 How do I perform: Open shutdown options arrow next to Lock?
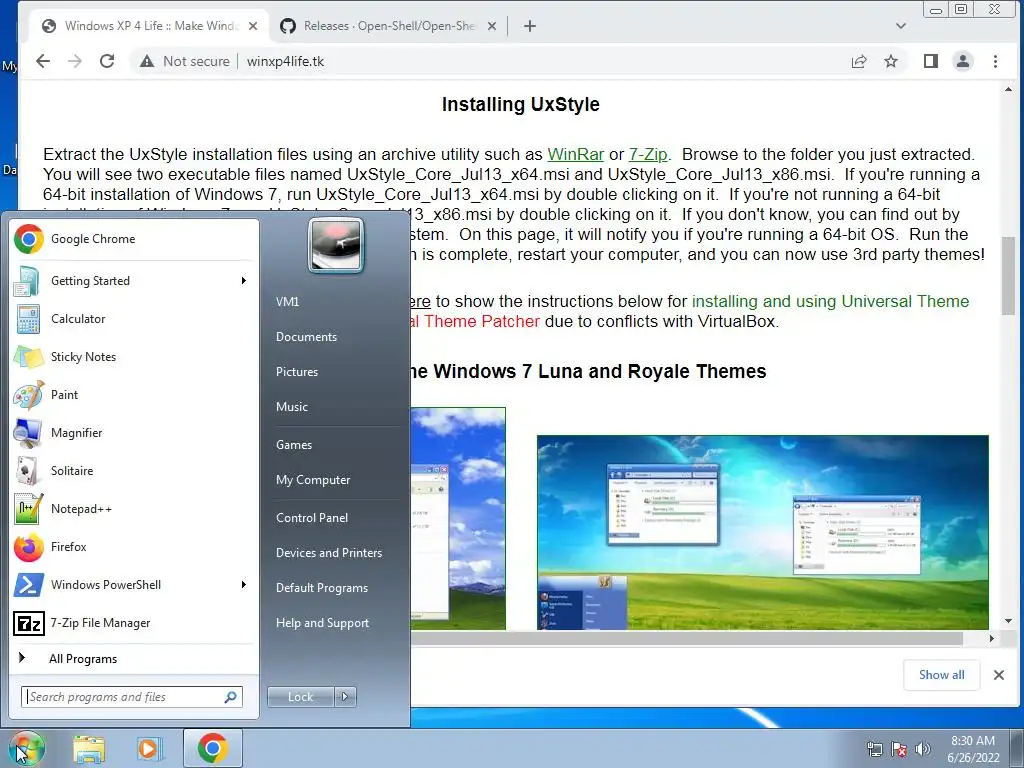coord(345,697)
